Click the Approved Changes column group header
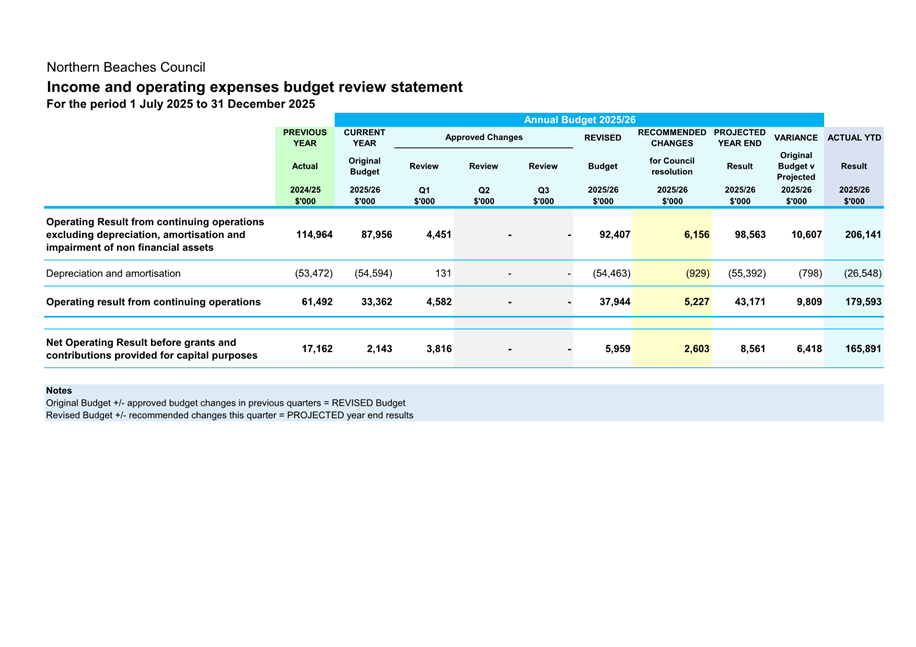This screenshot has height=647, width=916. click(x=483, y=137)
